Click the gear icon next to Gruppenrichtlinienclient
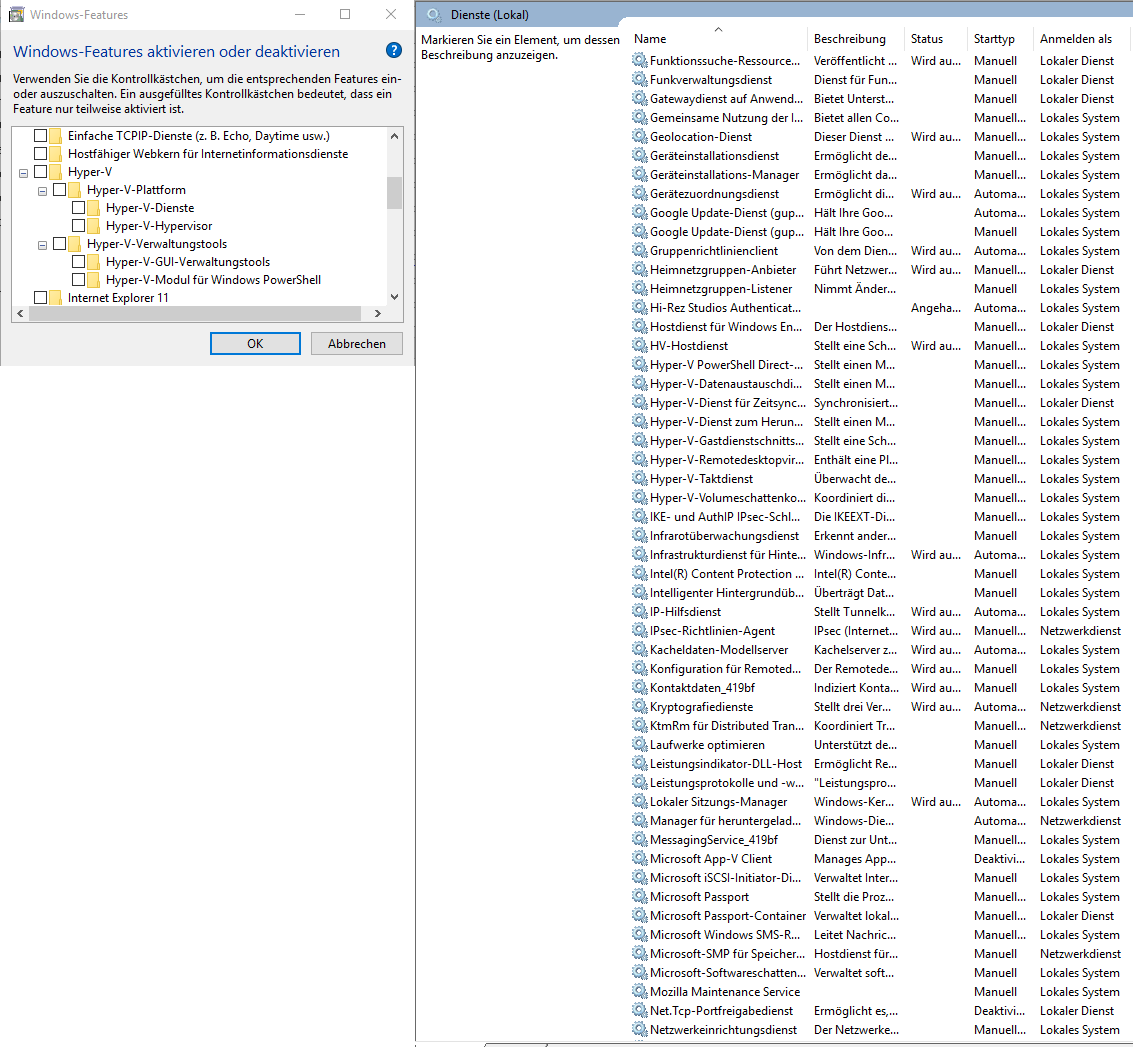Image resolution: width=1133 pixels, height=1047 pixels. pos(639,250)
